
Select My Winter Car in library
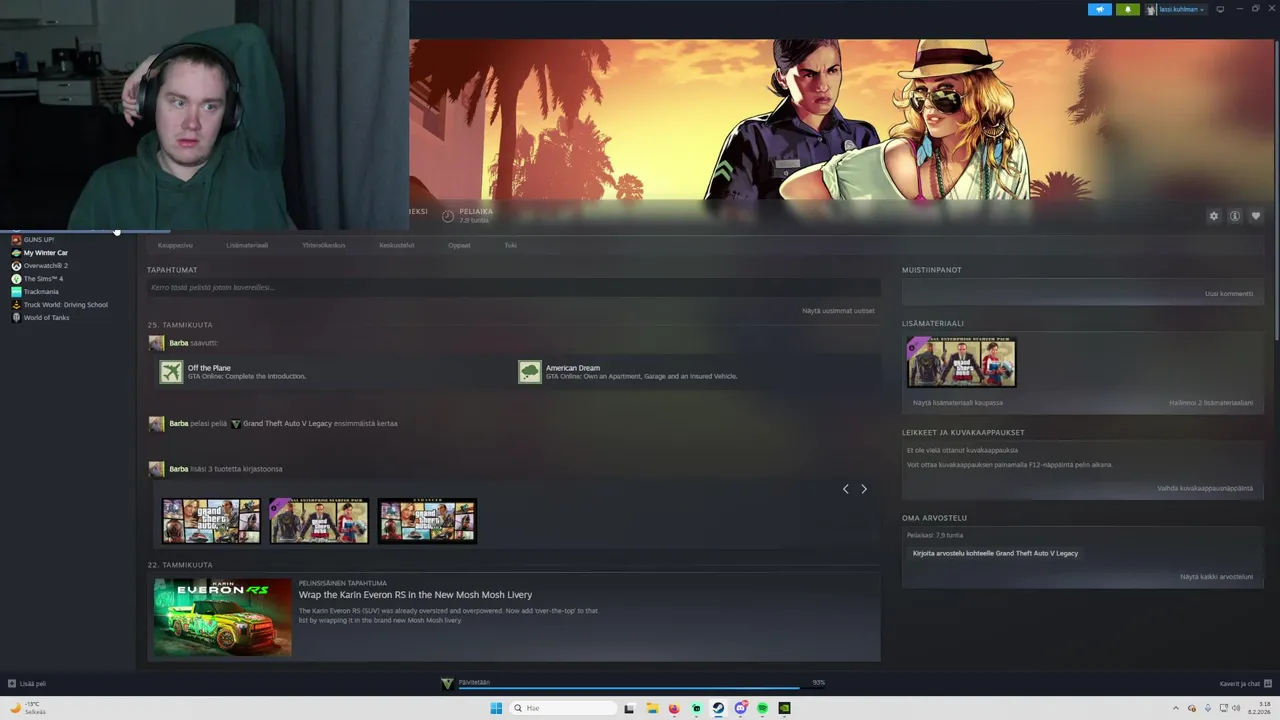(x=46, y=253)
